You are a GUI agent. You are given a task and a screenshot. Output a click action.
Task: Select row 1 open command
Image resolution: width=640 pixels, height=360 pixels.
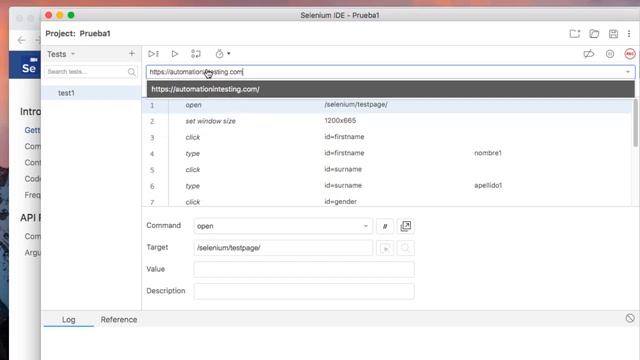coord(388,105)
